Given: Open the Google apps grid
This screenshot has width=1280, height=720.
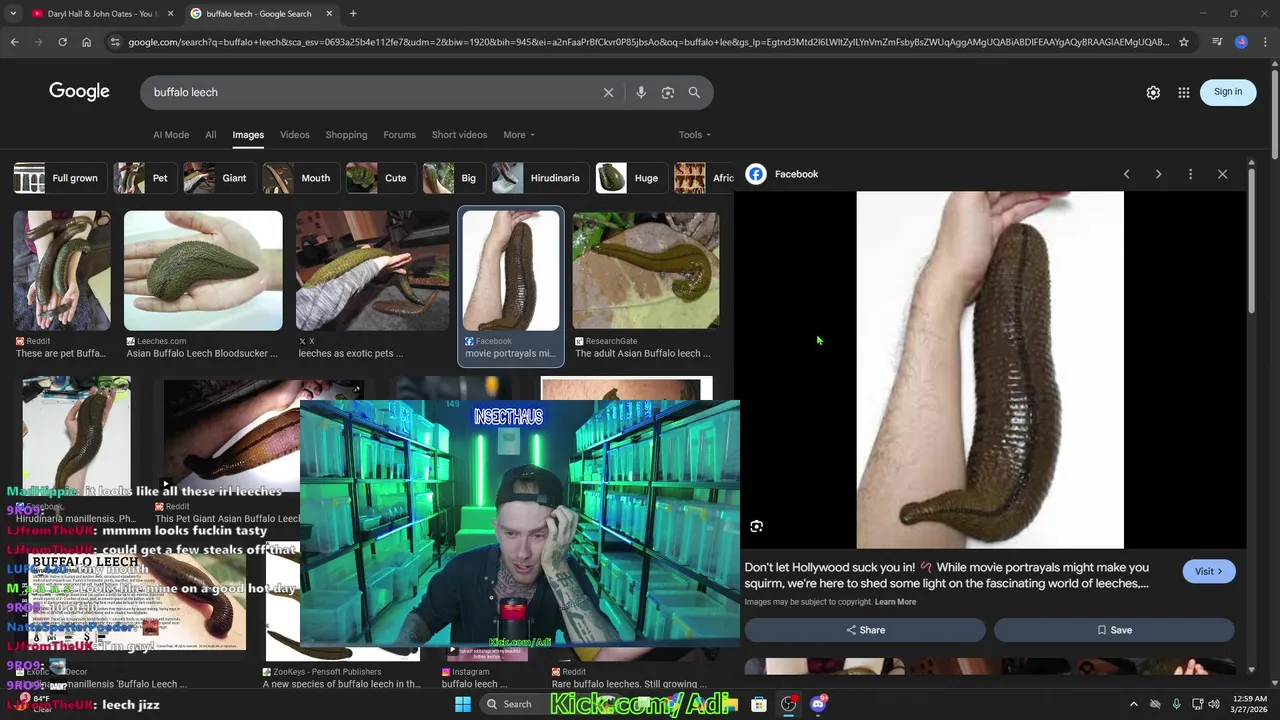Looking at the screenshot, I should tap(1184, 92).
